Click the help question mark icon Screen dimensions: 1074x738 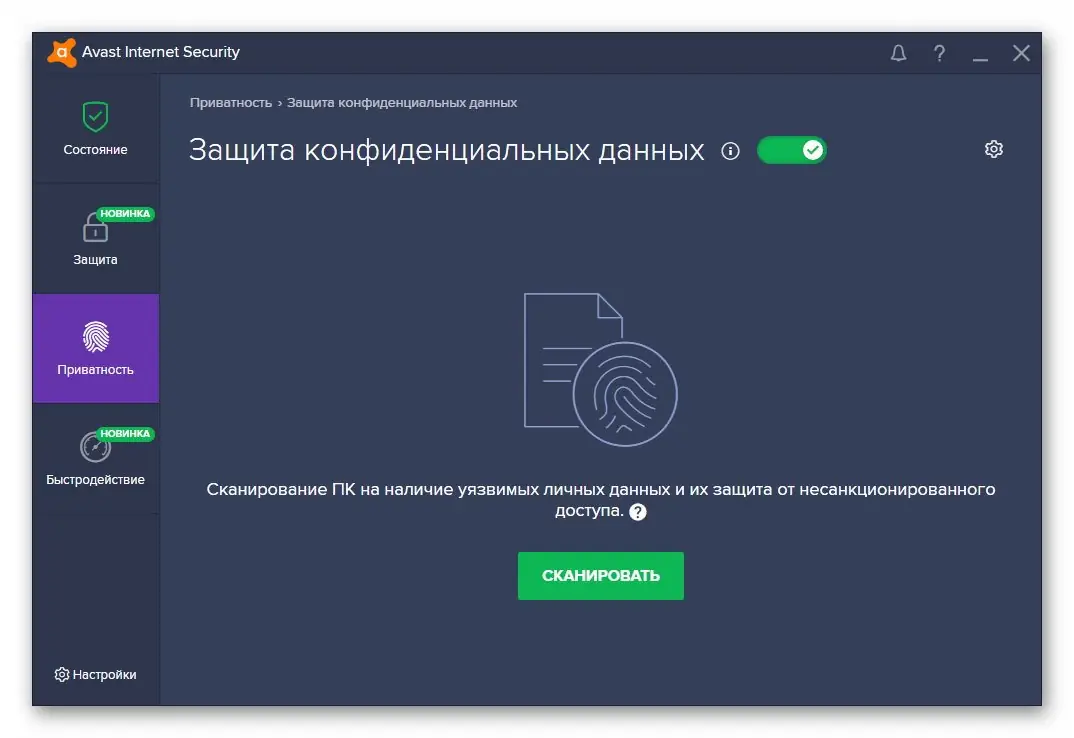pos(939,53)
